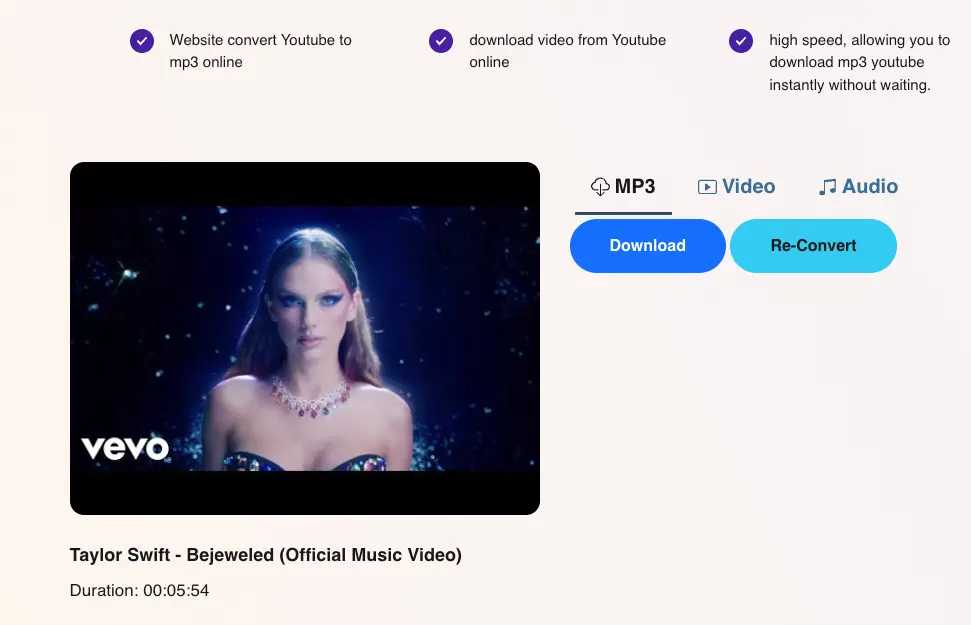
Task: Click the checkmark icon next to 'Website convert Youtube'
Action: click(x=142, y=41)
